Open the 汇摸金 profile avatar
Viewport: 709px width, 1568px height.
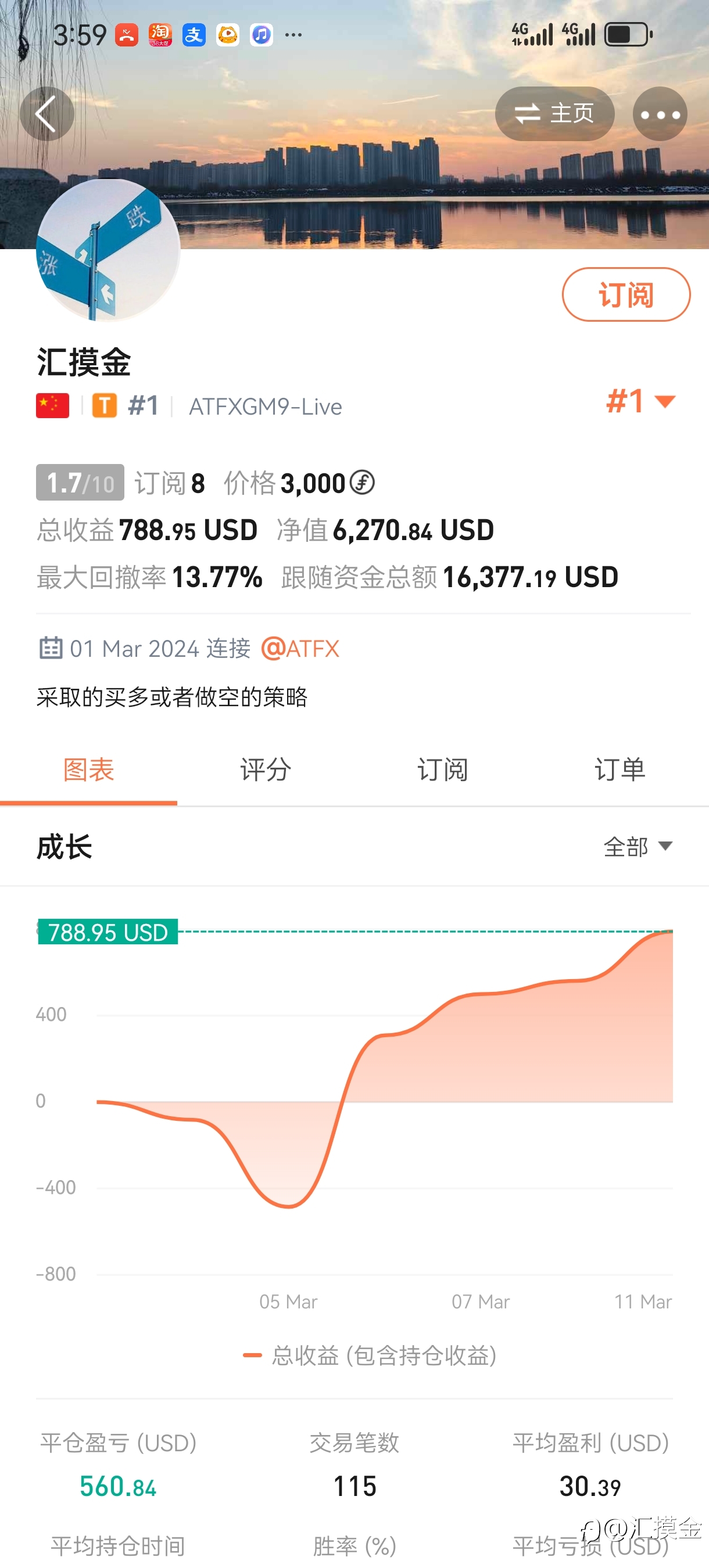coord(108,250)
